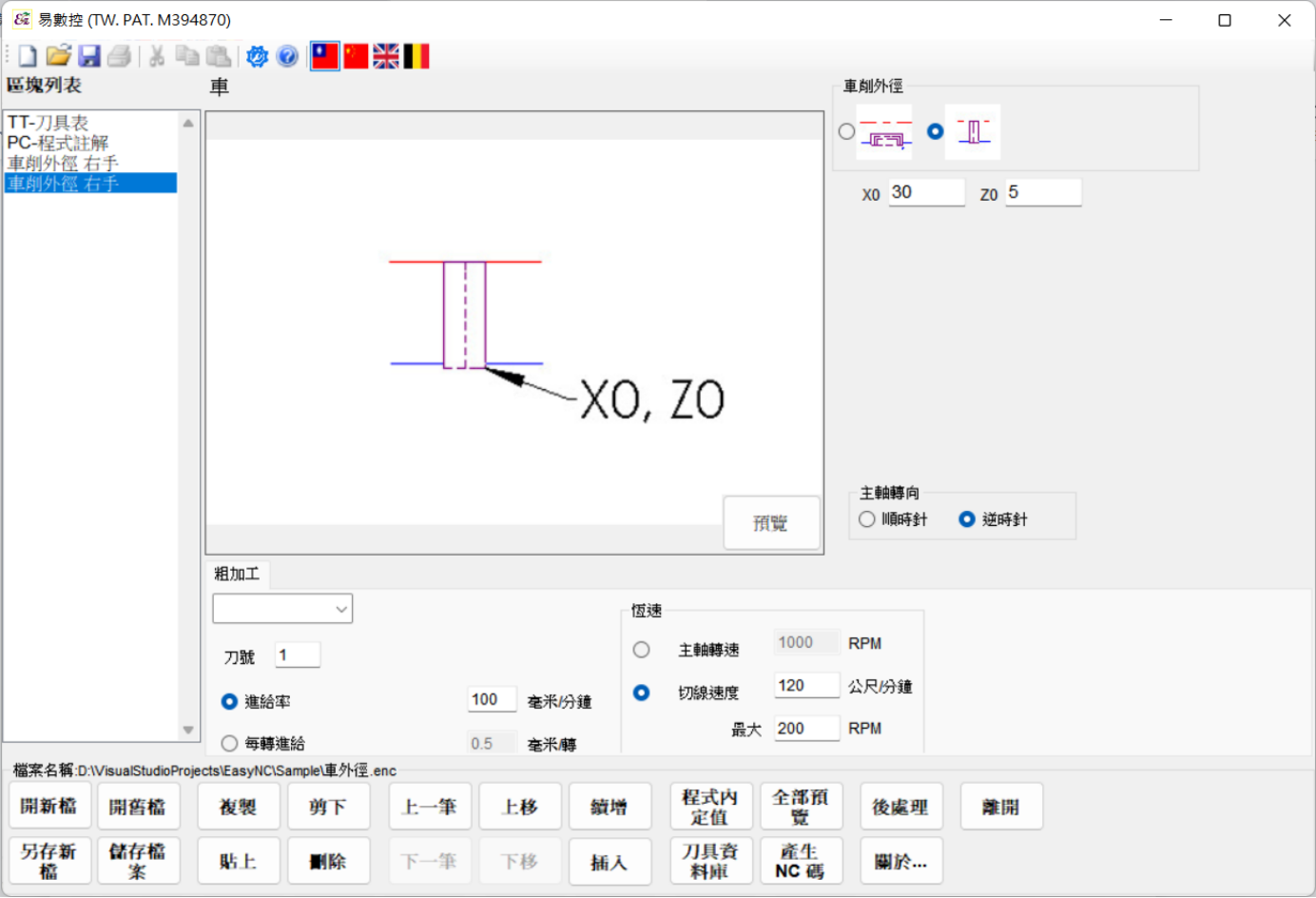
Task: Click the Z0 input field
Action: 1043,192
